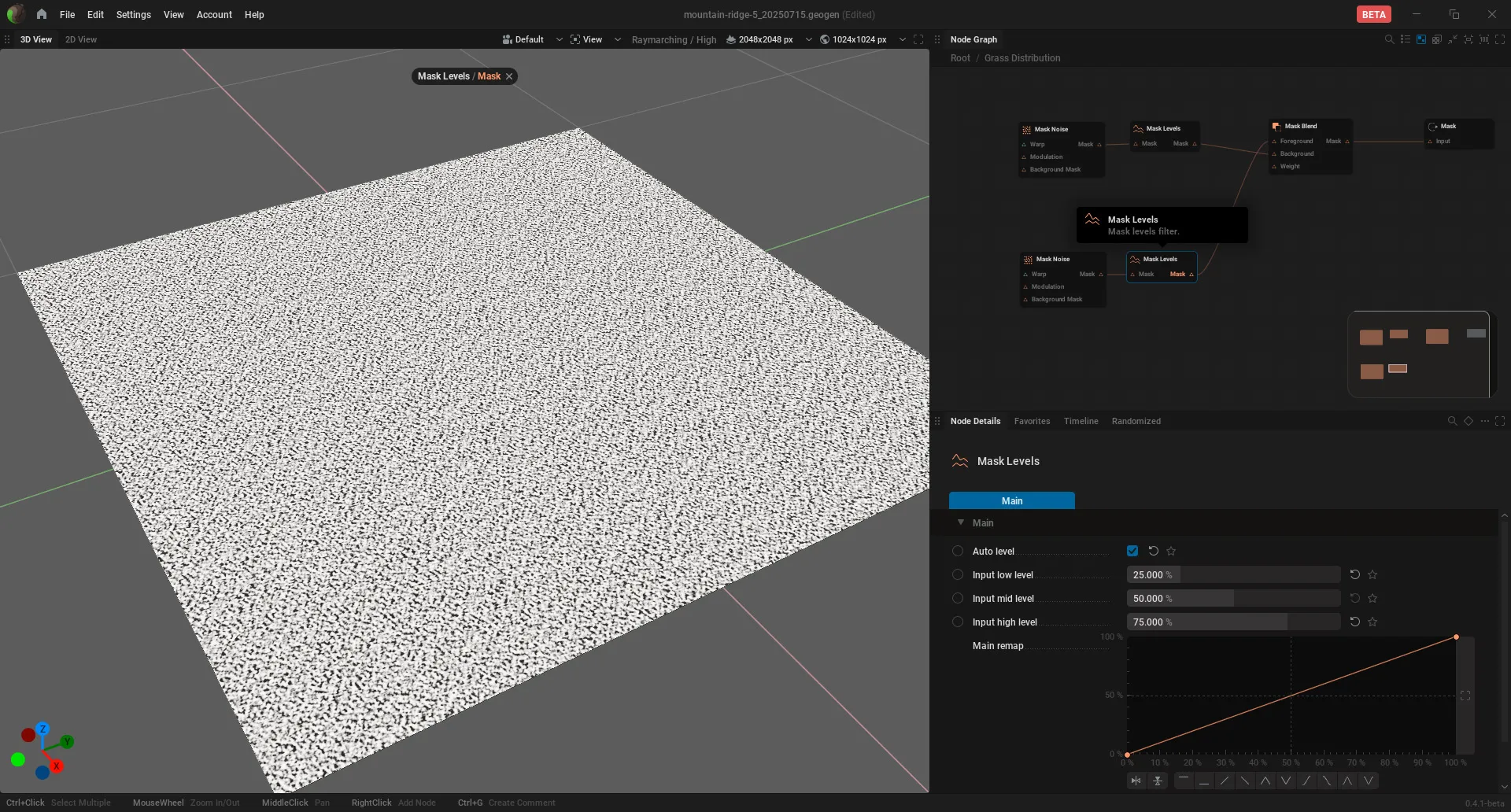1511x812 pixels.
Task: Click the Input high level slider
Action: pyautogui.click(x=1233, y=622)
